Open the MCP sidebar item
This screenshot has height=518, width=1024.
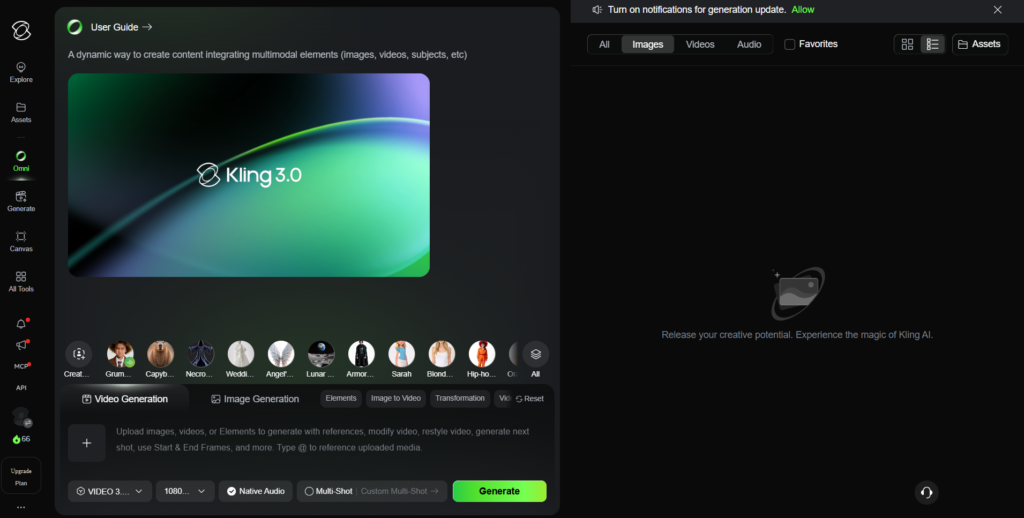click(x=21, y=366)
